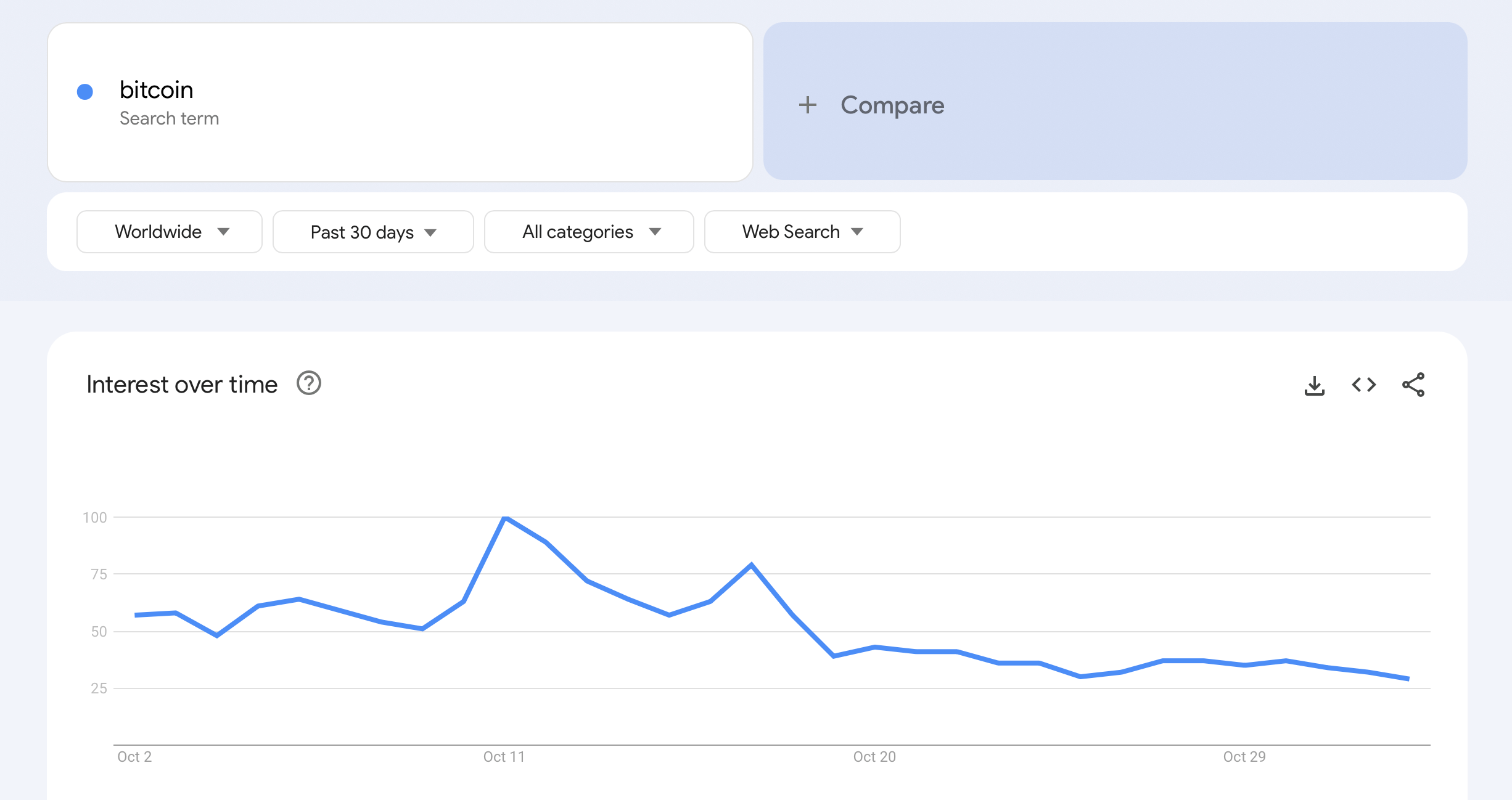The width and height of the screenshot is (1512, 800).
Task: Open the embed code for the trends chart
Action: pyautogui.click(x=1364, y=385)
